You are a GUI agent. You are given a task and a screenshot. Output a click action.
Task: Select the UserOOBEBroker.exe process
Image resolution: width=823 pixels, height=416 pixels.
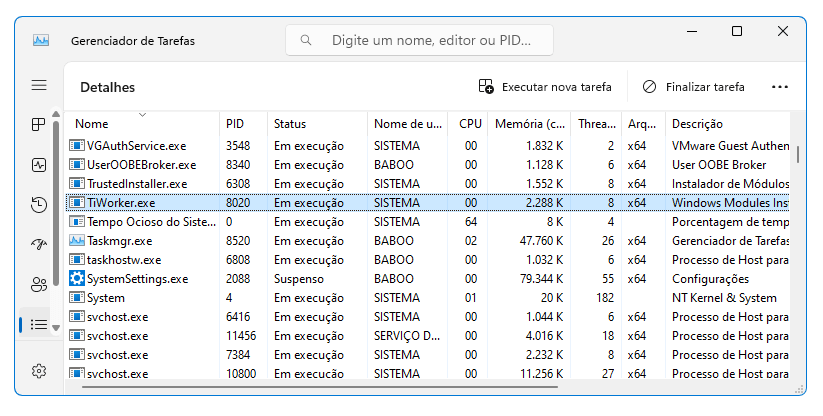(141, 165)
